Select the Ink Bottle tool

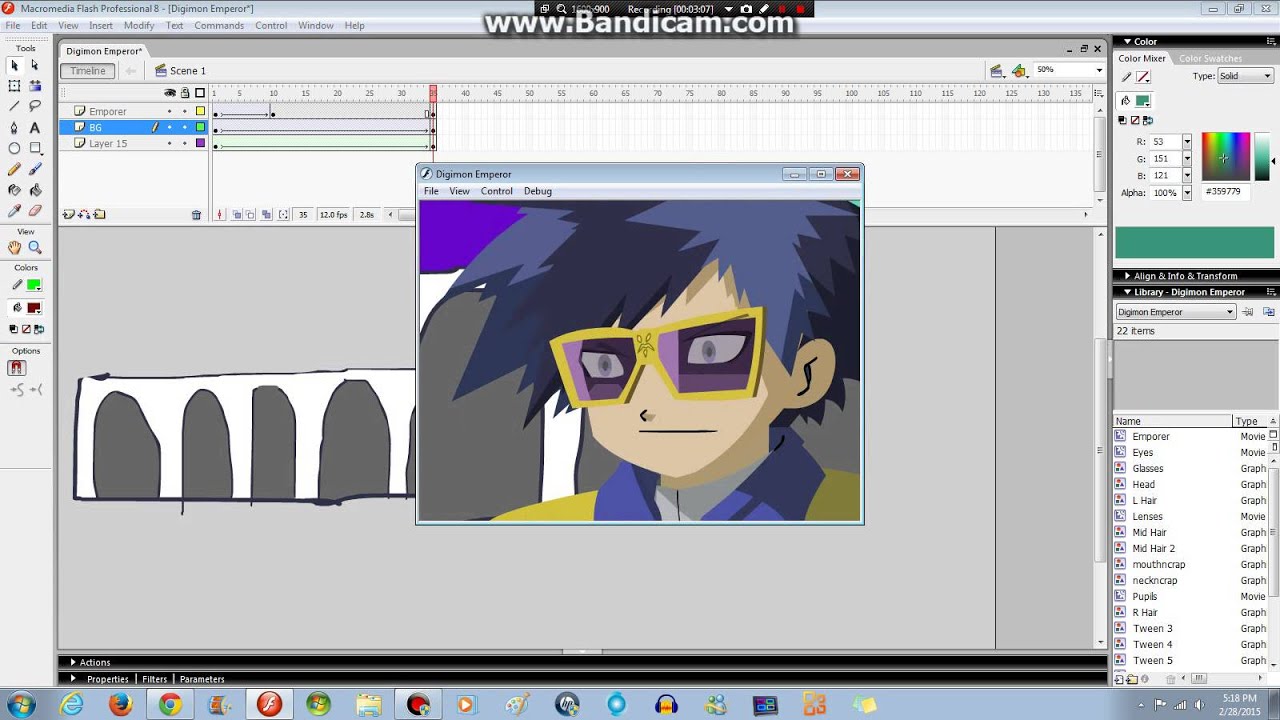[14, 190]
